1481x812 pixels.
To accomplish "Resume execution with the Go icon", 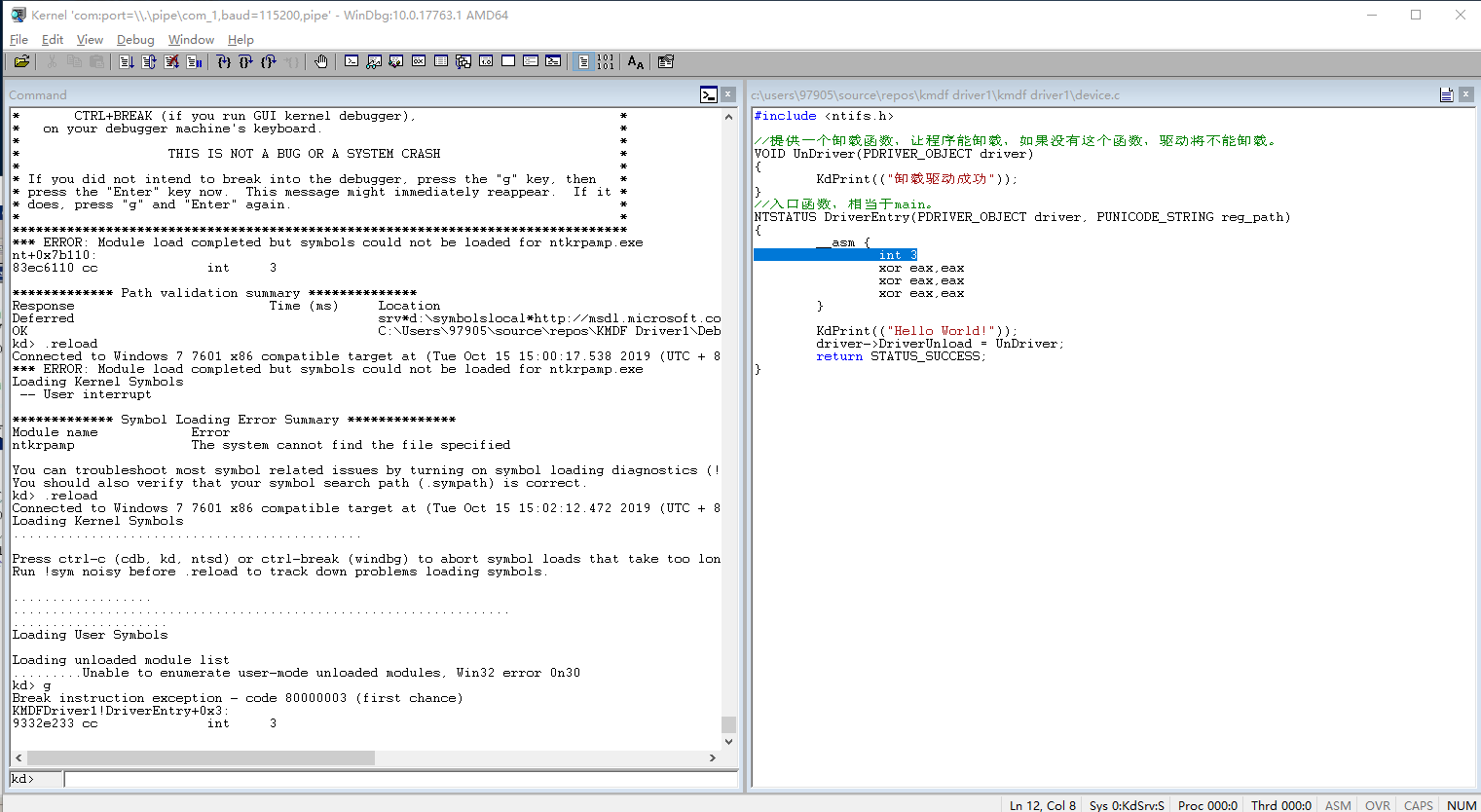I will (x=127, y=61).
